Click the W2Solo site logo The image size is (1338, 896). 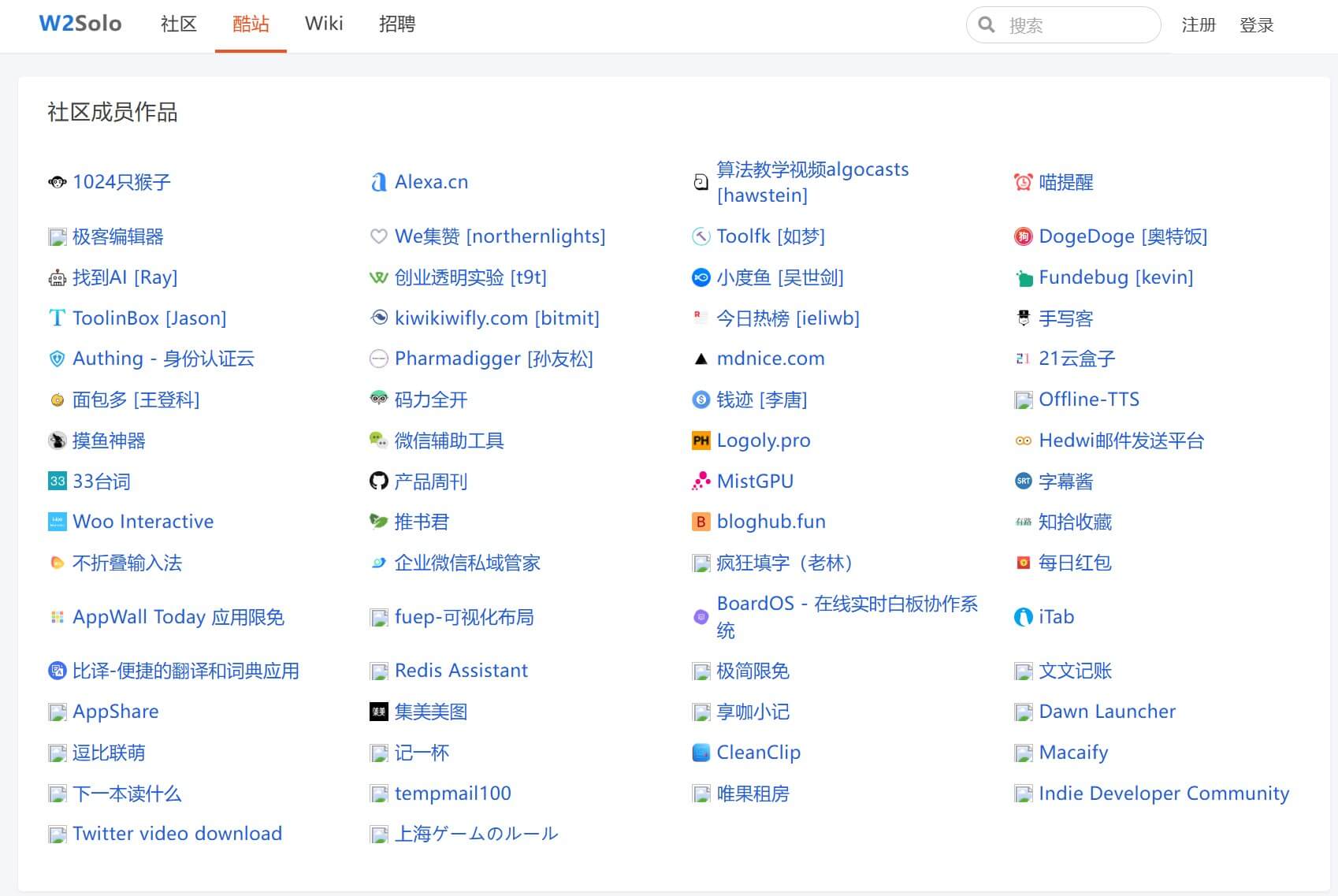coord(80,24)
